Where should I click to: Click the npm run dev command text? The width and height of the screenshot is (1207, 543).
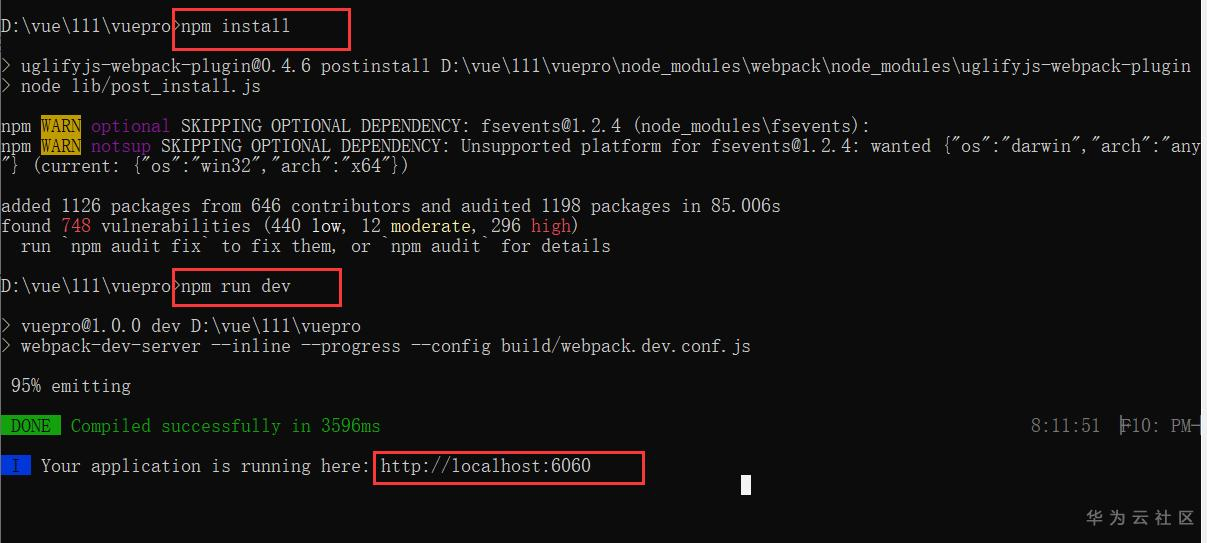point(236,286)
